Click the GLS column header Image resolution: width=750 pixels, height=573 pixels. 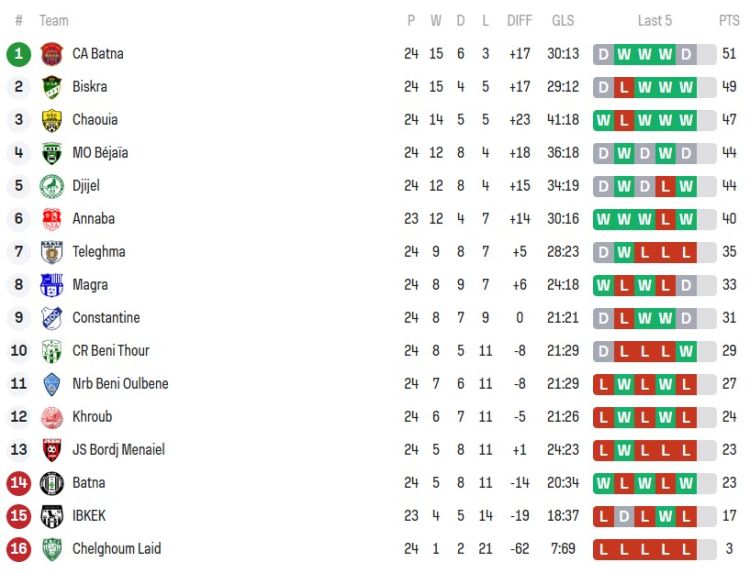[563, 21]
